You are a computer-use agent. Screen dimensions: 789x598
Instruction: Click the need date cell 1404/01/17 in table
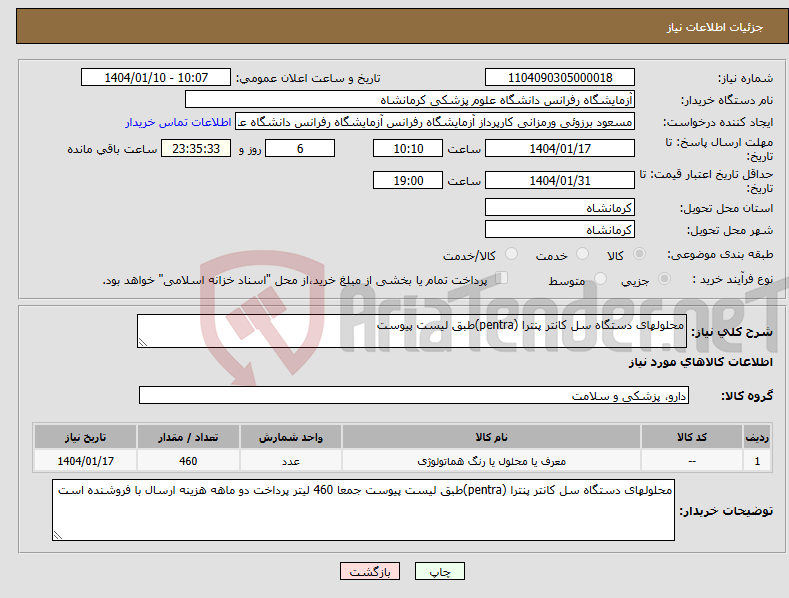tap(86, 461)
